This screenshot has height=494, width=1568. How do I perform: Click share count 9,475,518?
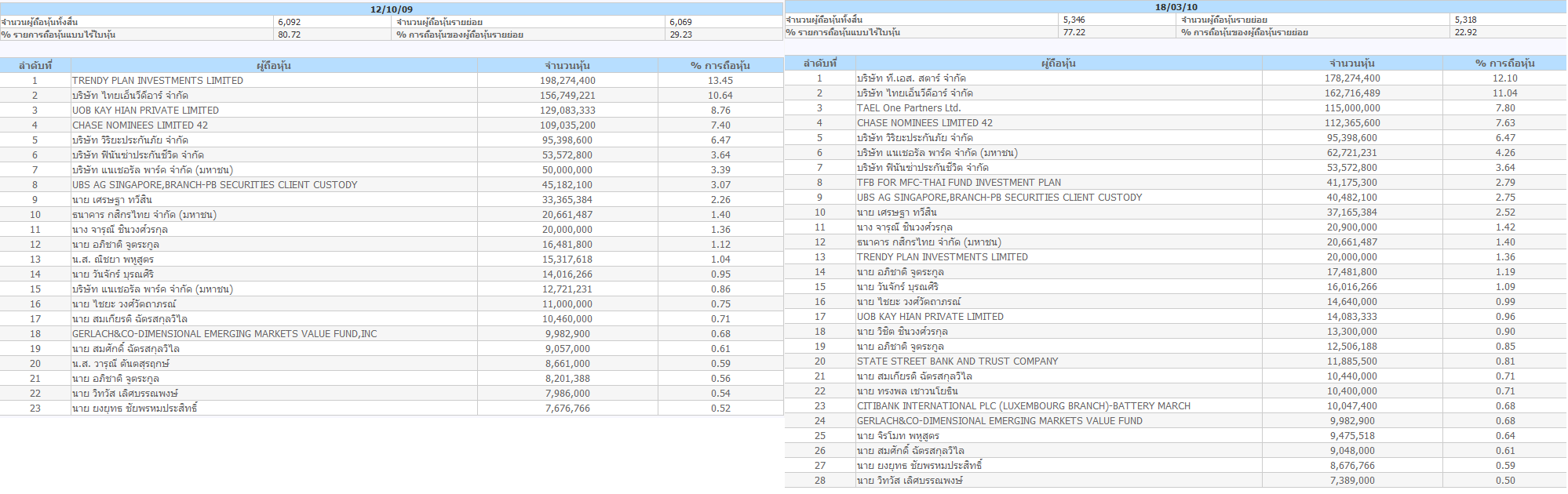pyautogui.click(x=1352, y=436)
